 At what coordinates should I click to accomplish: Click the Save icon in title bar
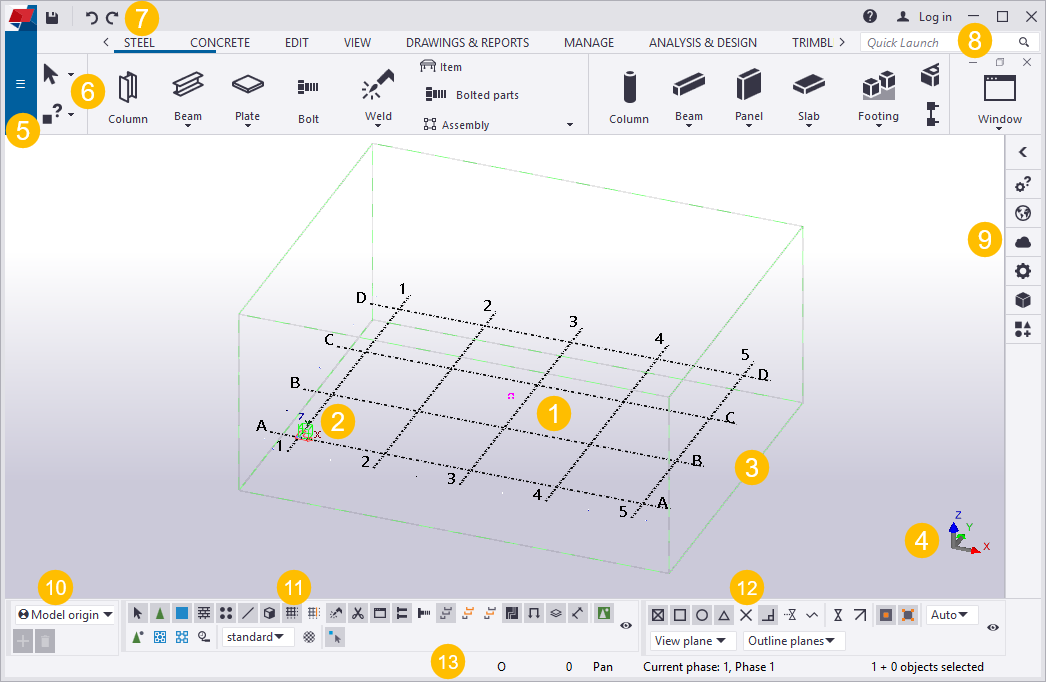point(52,18)
